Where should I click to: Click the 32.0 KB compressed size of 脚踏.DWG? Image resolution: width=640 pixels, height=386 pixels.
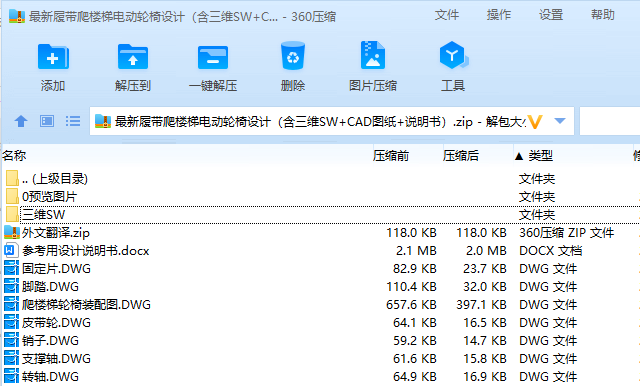[485, 286]
